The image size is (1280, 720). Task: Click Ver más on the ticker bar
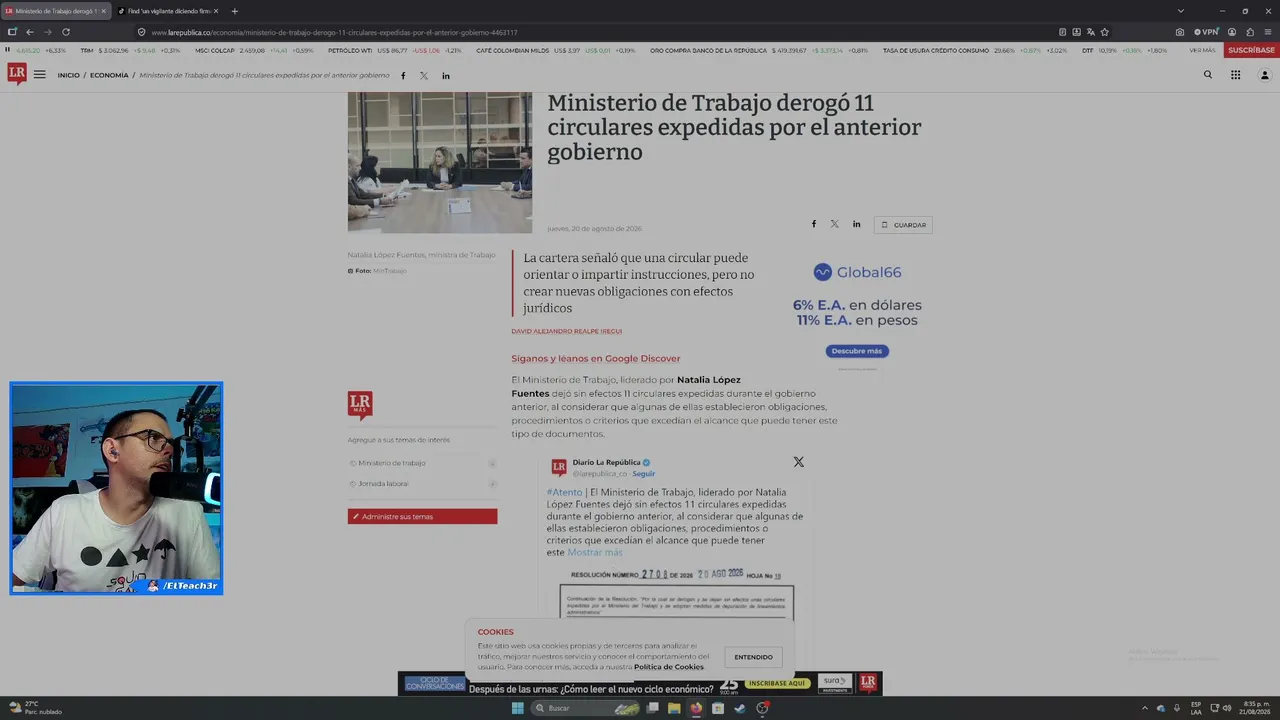click(1202, 50)
